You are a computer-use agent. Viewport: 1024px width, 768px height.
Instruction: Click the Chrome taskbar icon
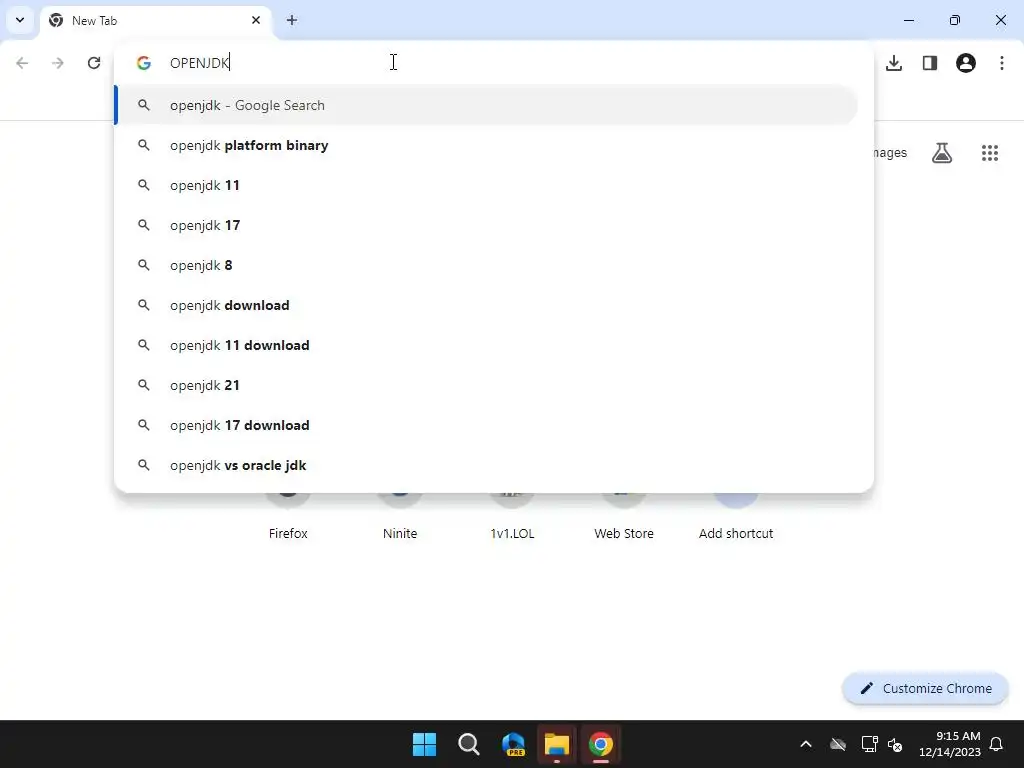tap(601, 744)
